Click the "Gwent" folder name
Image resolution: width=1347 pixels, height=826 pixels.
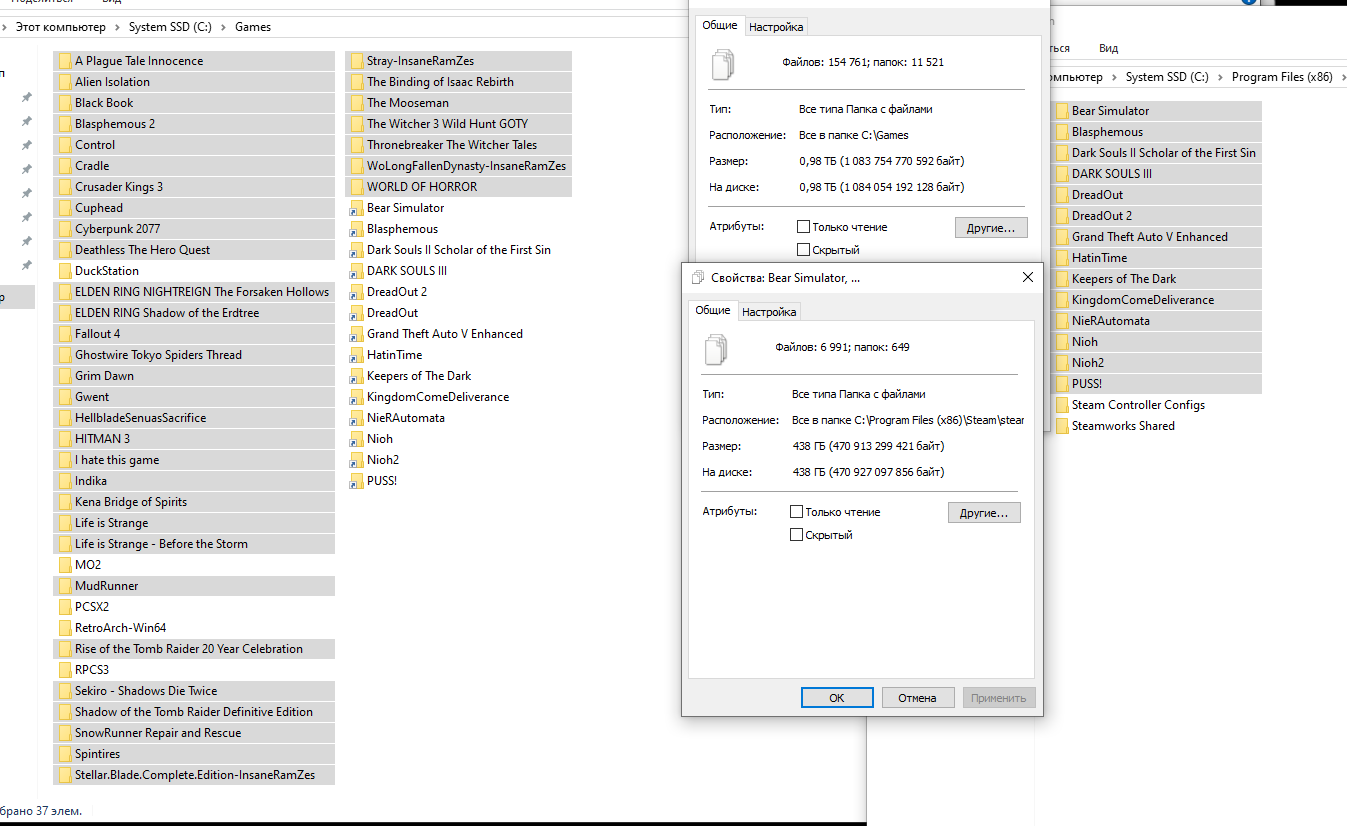pos(92,397)
